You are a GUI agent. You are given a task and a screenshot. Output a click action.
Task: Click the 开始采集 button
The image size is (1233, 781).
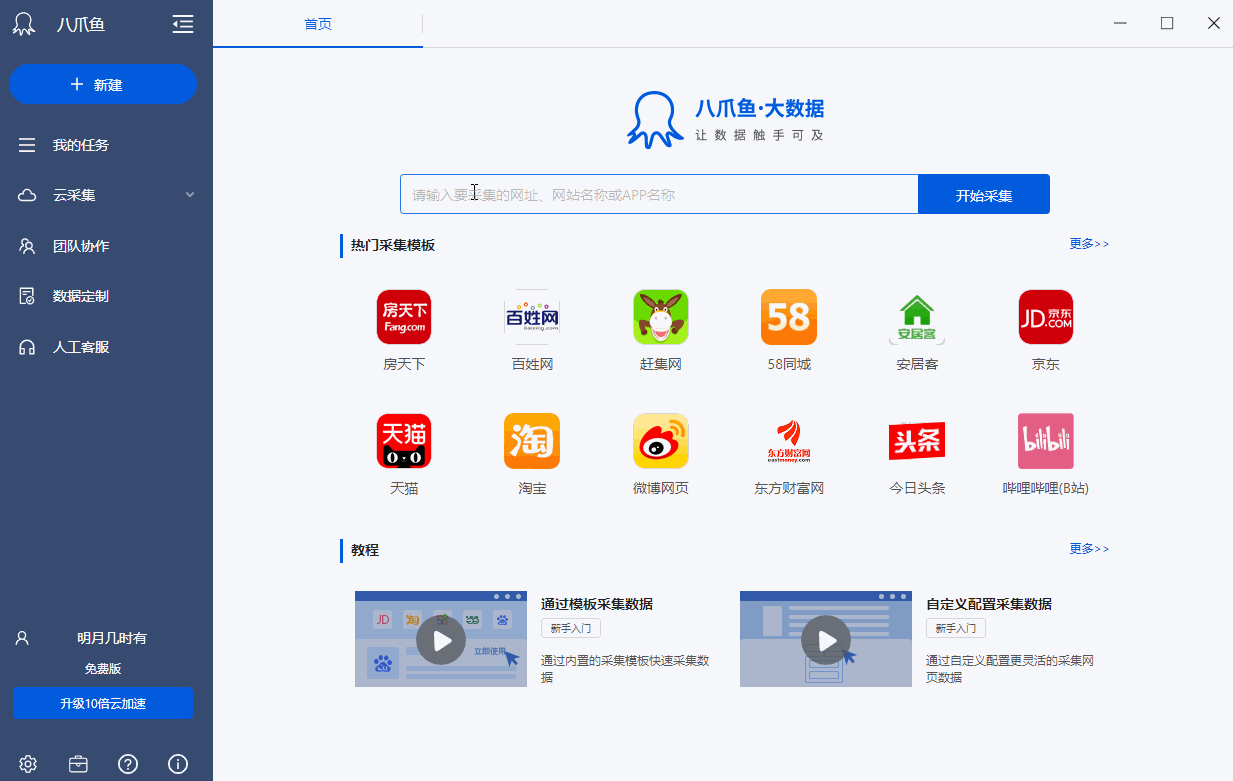[x=984, y=195]
